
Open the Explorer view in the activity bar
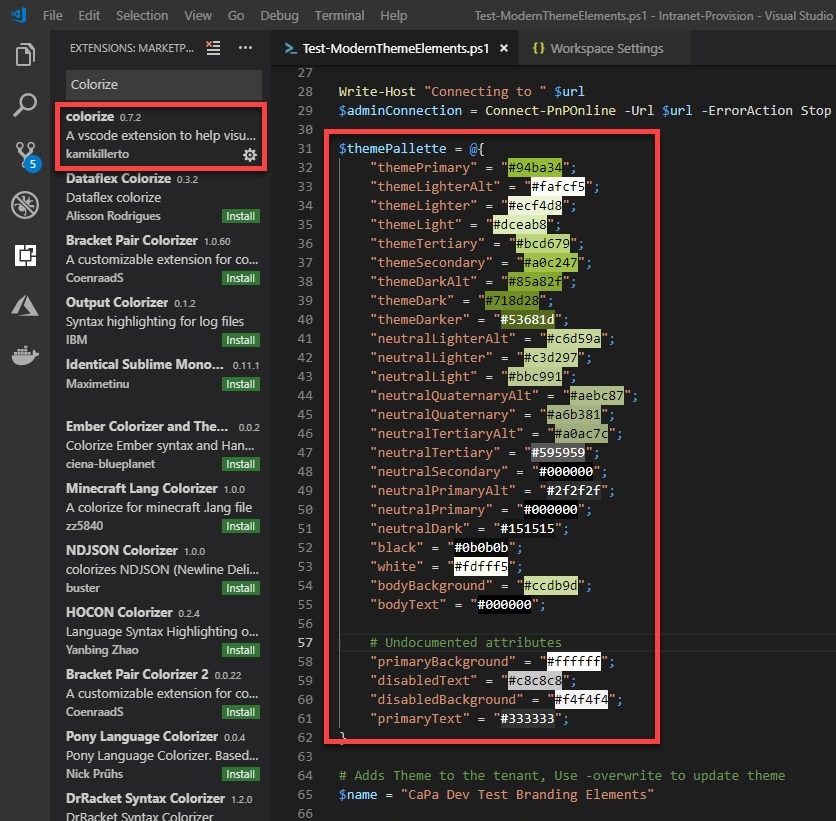25,56
